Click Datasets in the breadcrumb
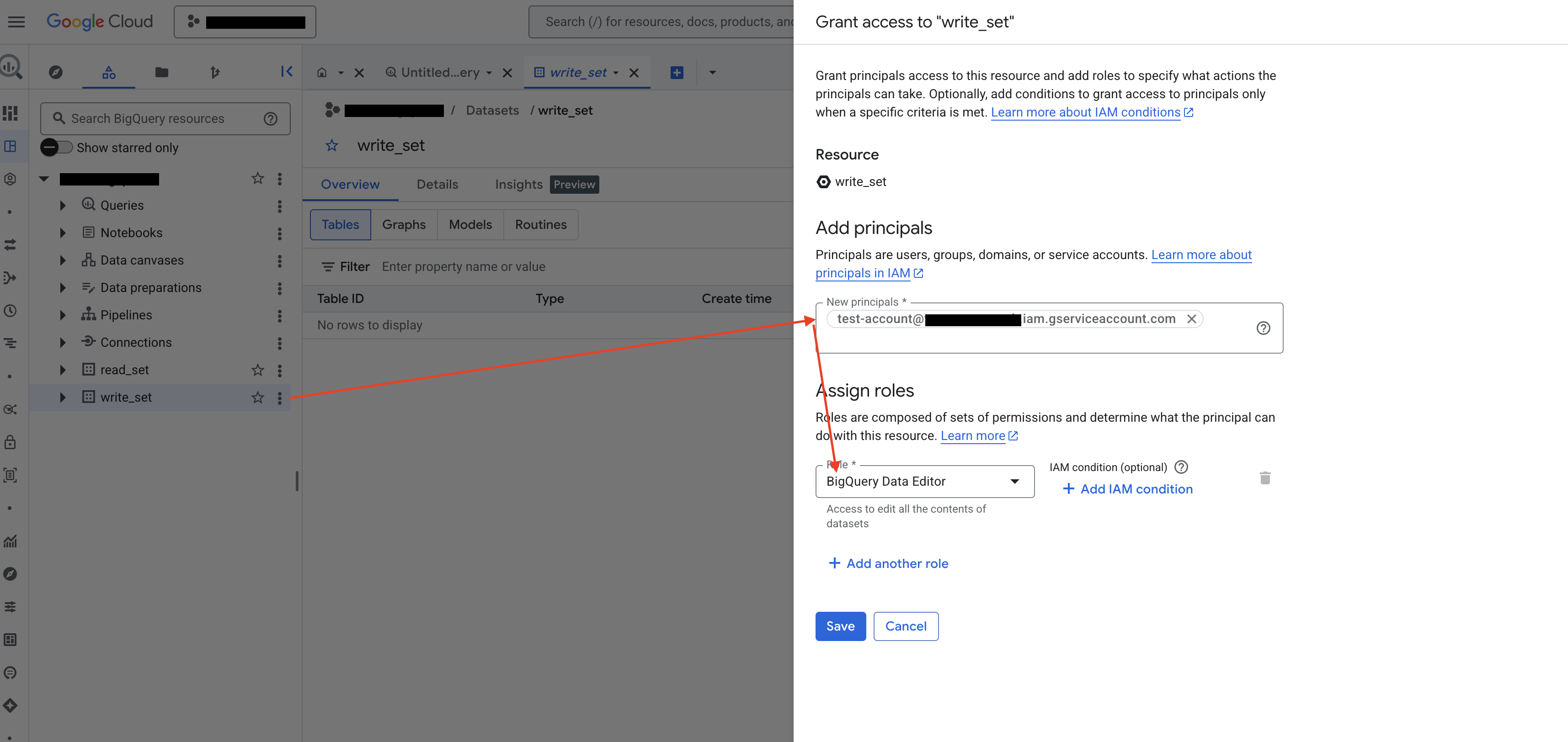 click(492, 110)
